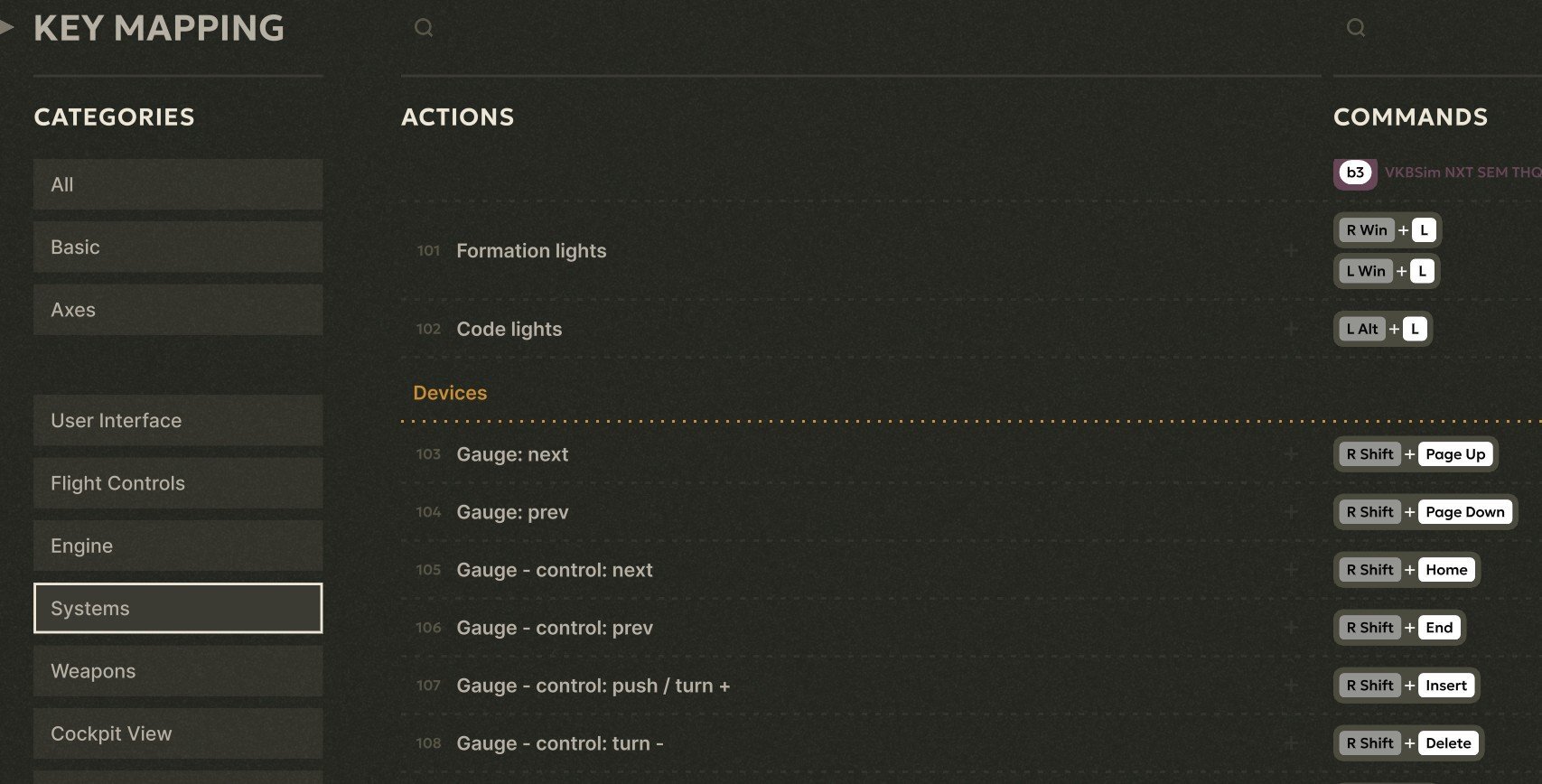Pick the Gauge - control: next action

[555, 570]
